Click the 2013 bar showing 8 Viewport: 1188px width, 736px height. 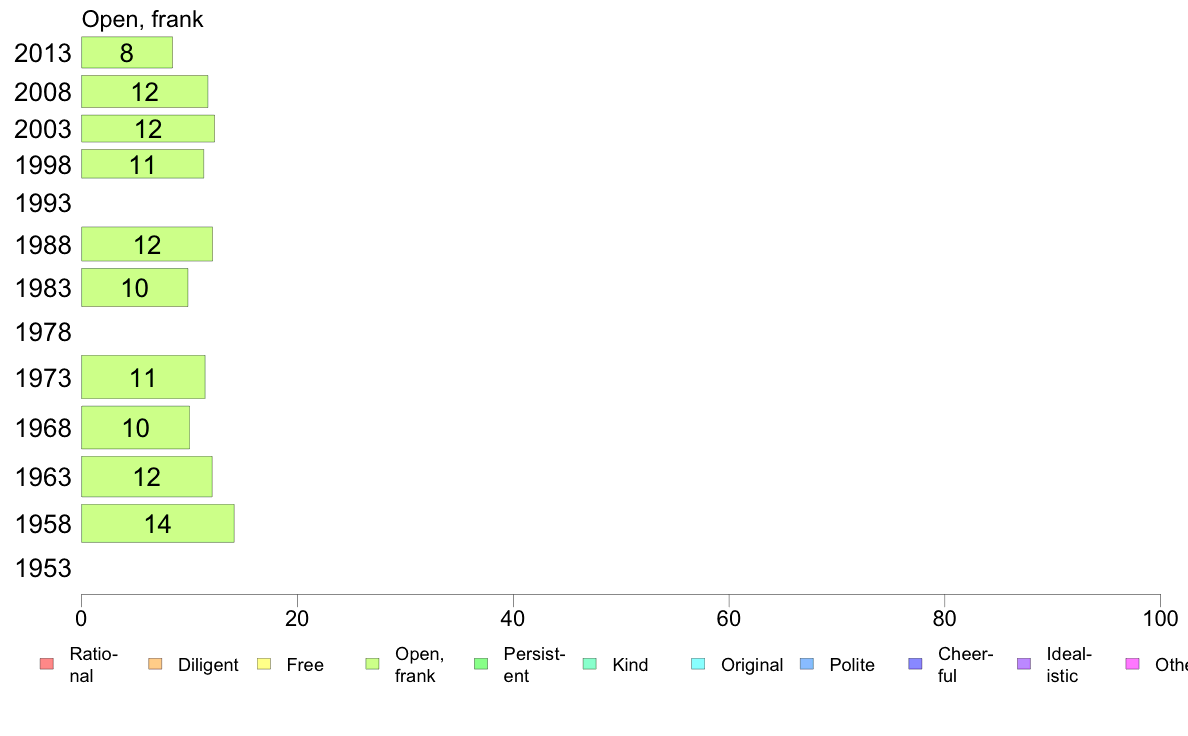pyautogui.click(x=127, y=52)
